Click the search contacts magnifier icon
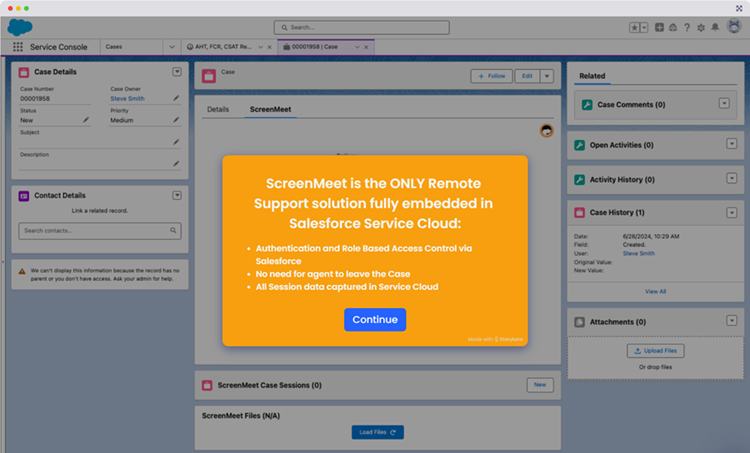Screen dimensions: 750x453 [173, 231]
